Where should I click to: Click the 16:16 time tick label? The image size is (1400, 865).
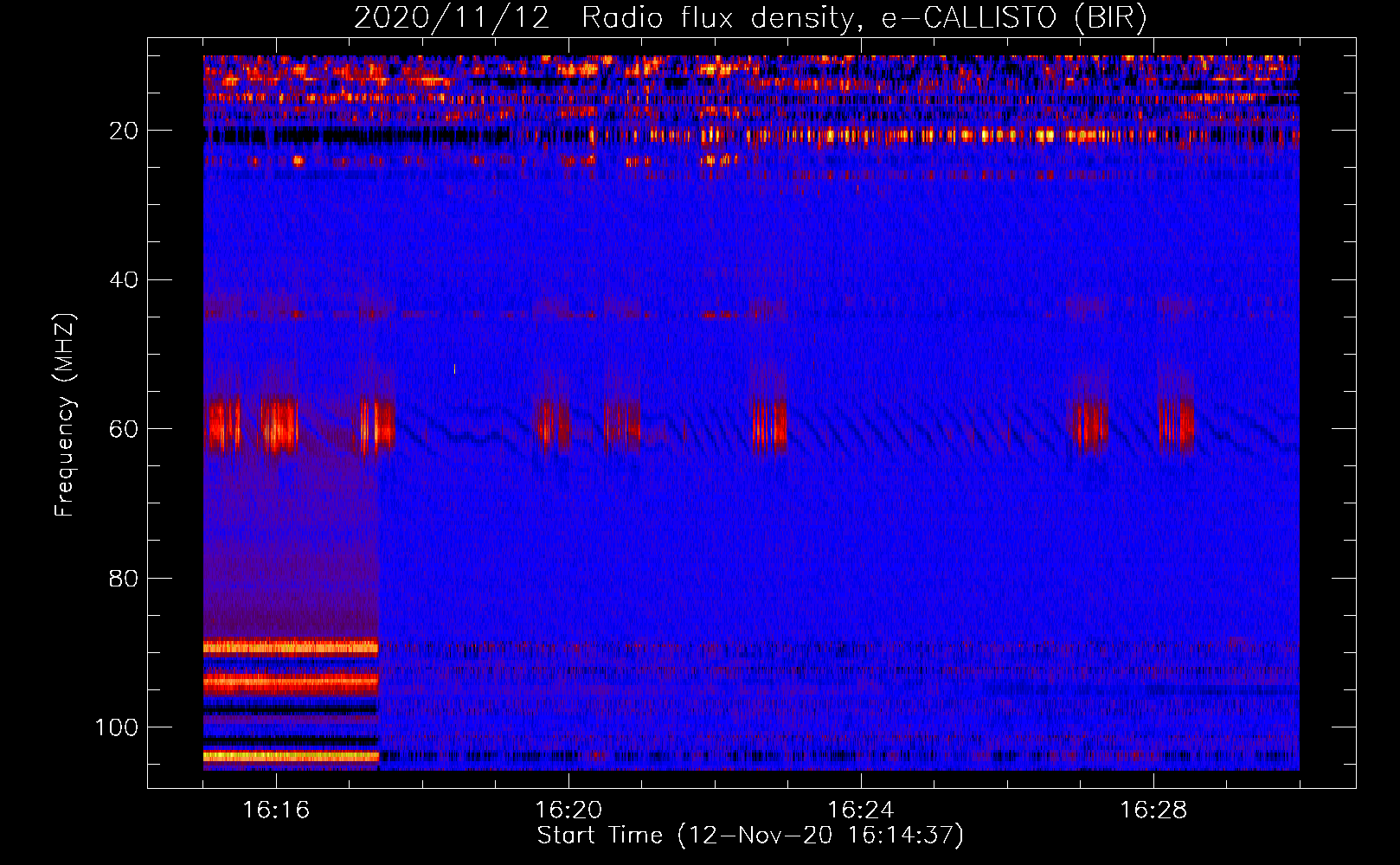(276, 811)
